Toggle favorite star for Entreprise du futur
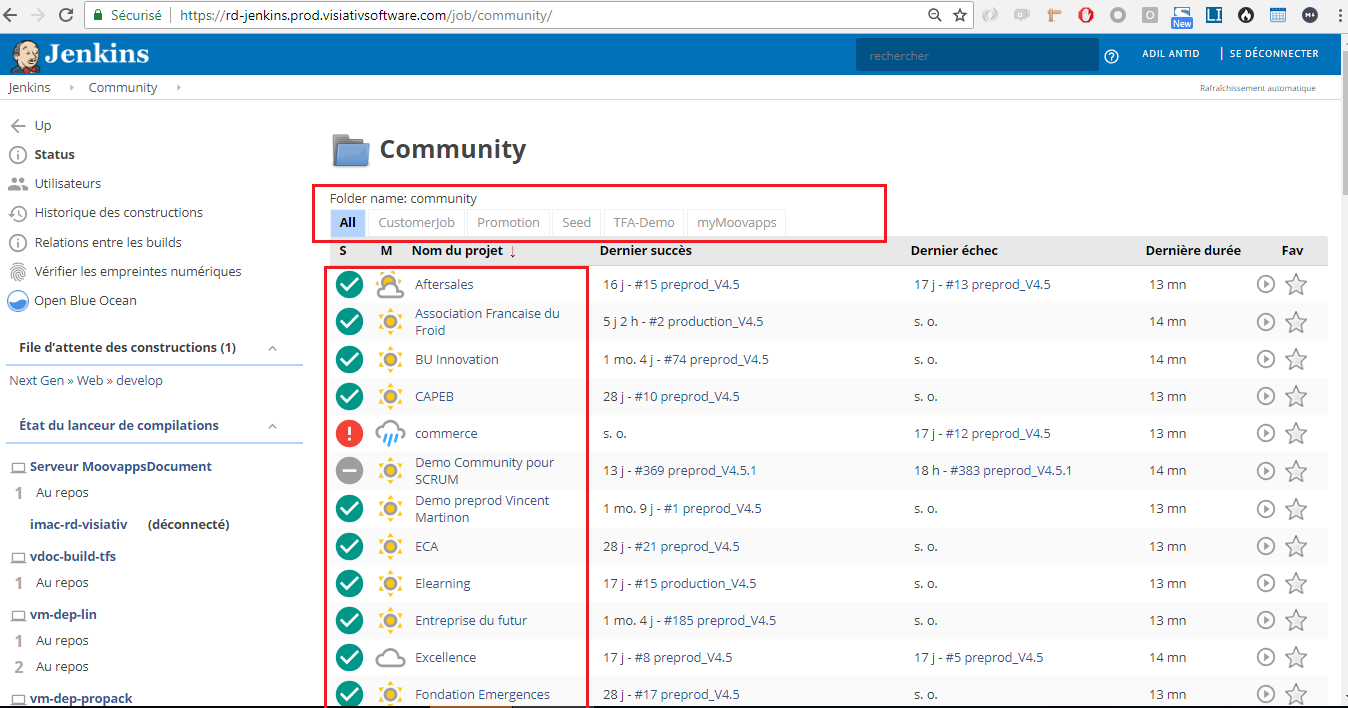Screen dimensions: 1348x708 [1296, 620]
